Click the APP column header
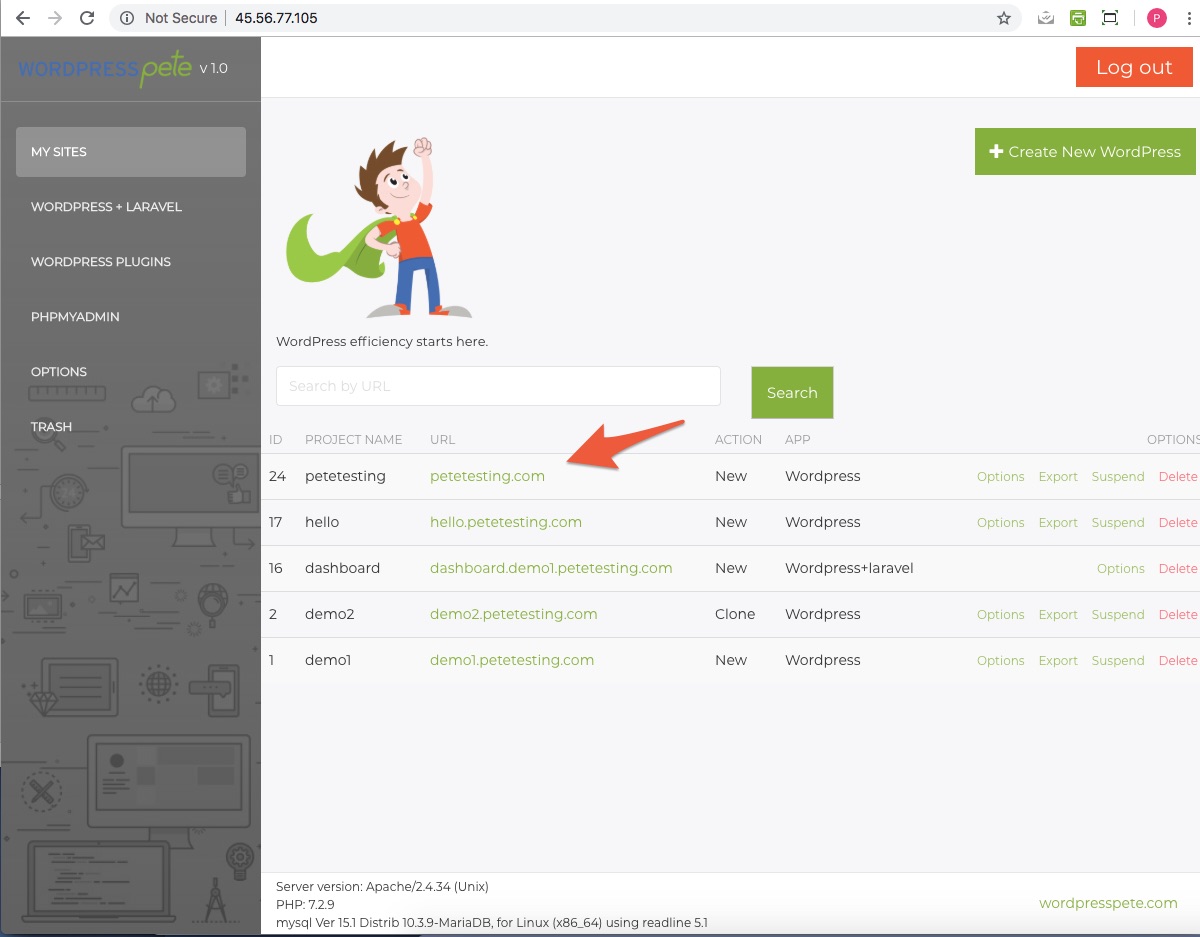The image size is (1200, 937). coord(797,440)
